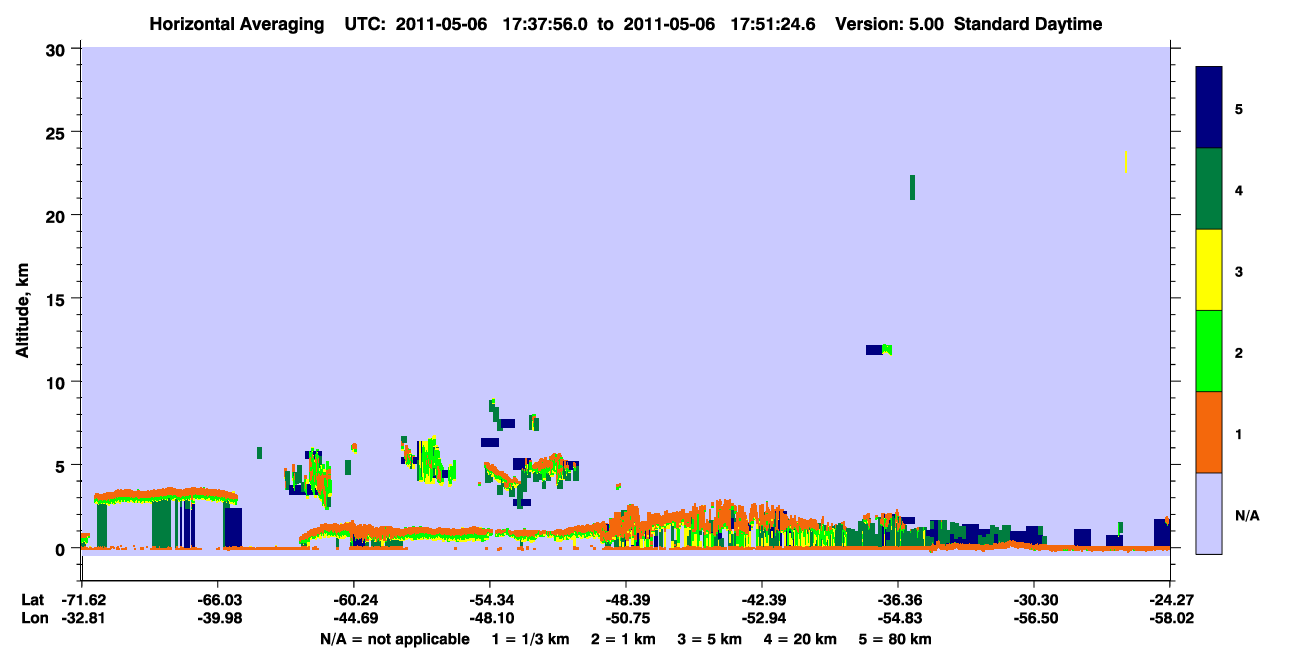Viewport: 1300px width, 667px height.
Task: Click longitude value -48.10
Action: (490, 619)
